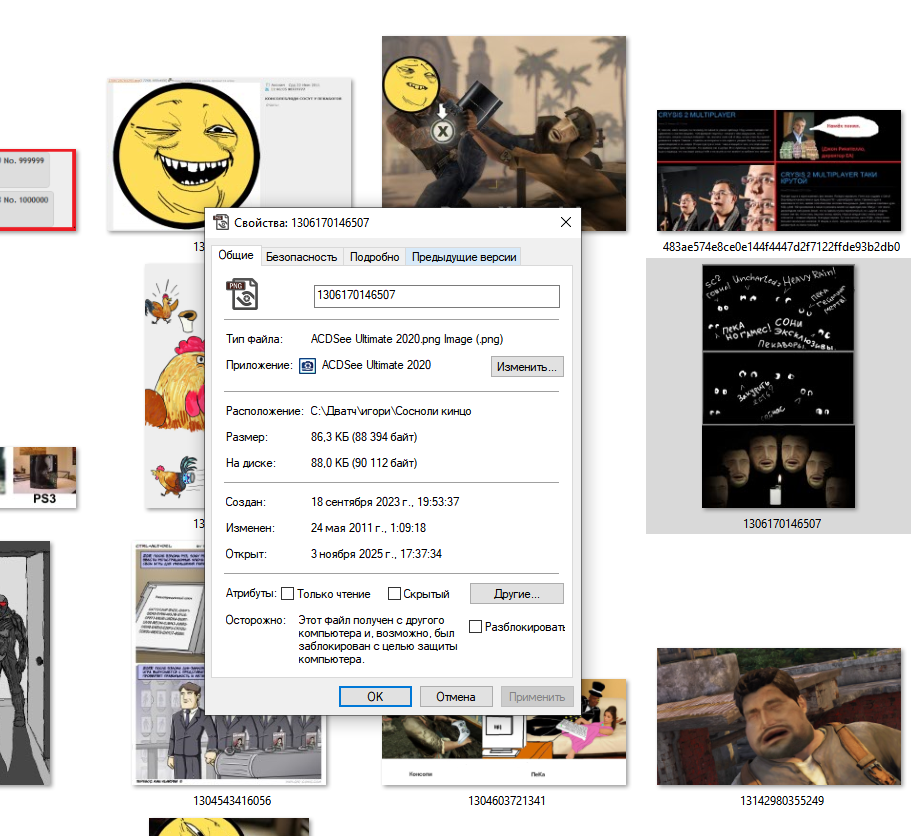Select the armored soldier thumbnail
This screenshot has width=911, height=836.
point(25,663)
